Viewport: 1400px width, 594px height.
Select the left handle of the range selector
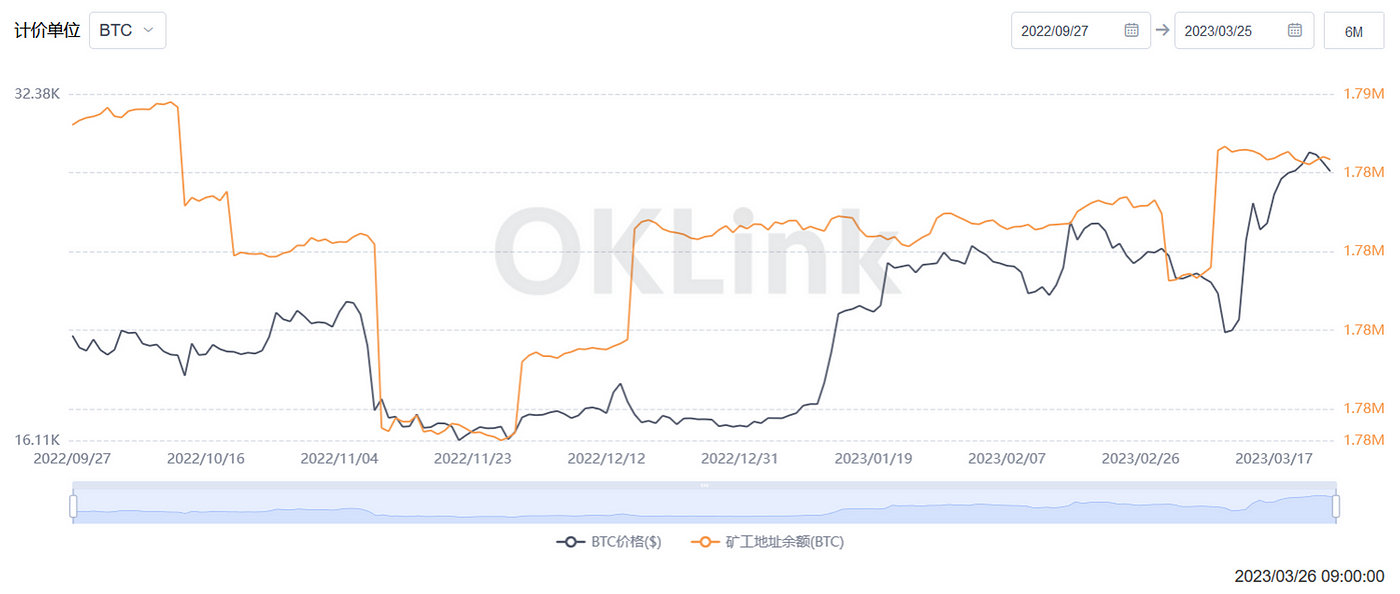(71, 504)
